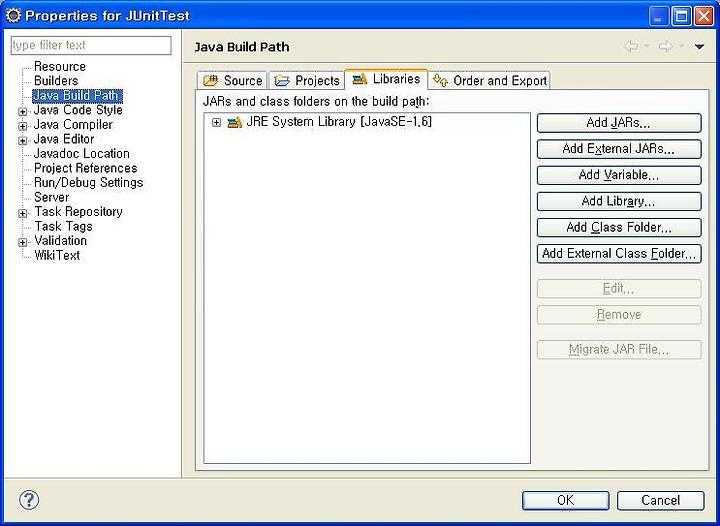Image resolution: width=720 pixels, height=526 pixels.
Task: Select Resource in the tree
Action: (x=60, y=67)
